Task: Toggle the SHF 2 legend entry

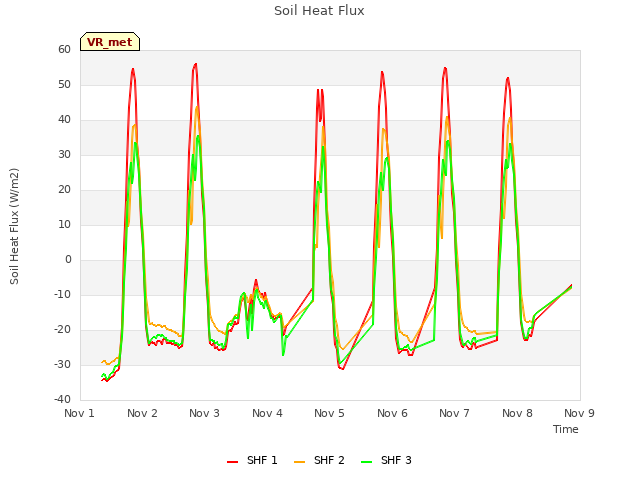Action: tap(319, 460)
